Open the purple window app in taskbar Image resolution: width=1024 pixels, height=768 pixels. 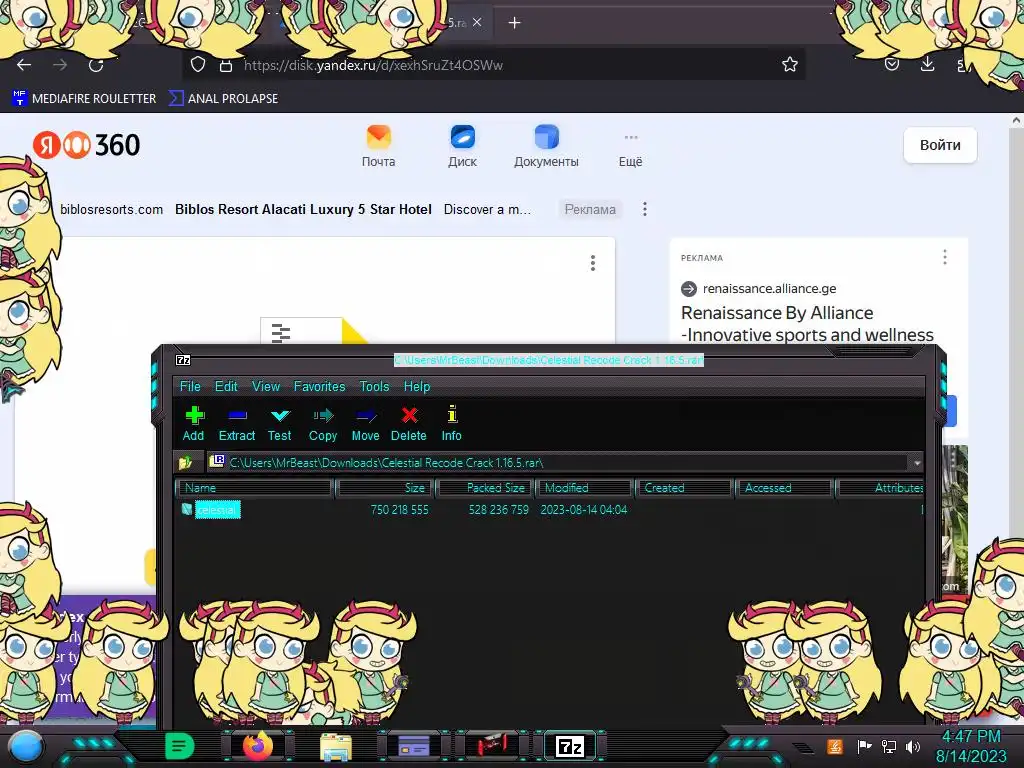[x=413, y=746]
